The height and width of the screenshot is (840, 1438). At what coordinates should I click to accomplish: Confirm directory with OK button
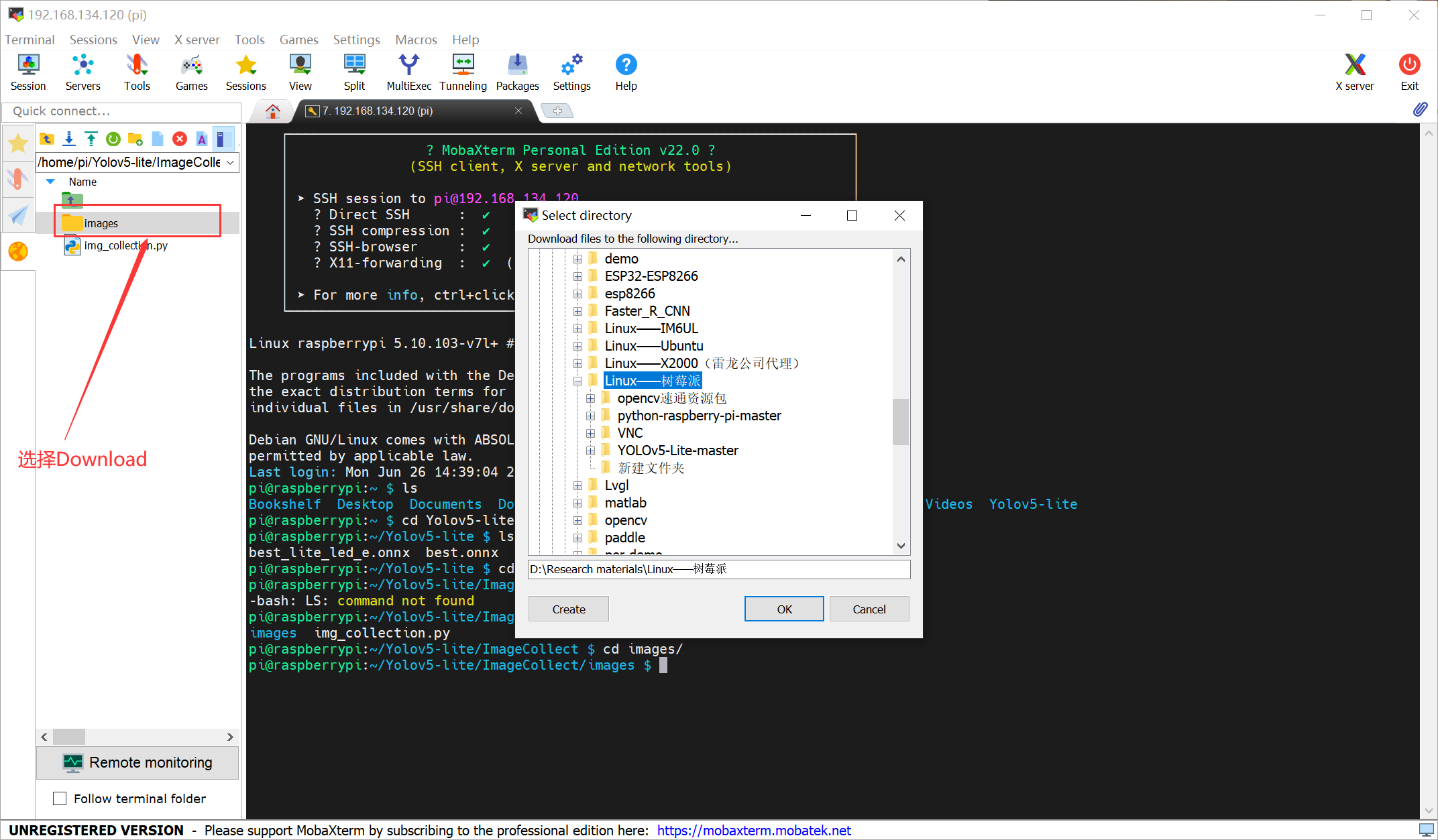(x=784, y=609)
